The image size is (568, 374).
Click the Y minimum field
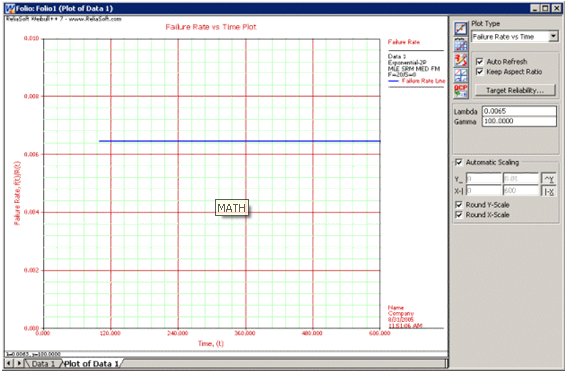pyautogui.click(x=483, y=178)
